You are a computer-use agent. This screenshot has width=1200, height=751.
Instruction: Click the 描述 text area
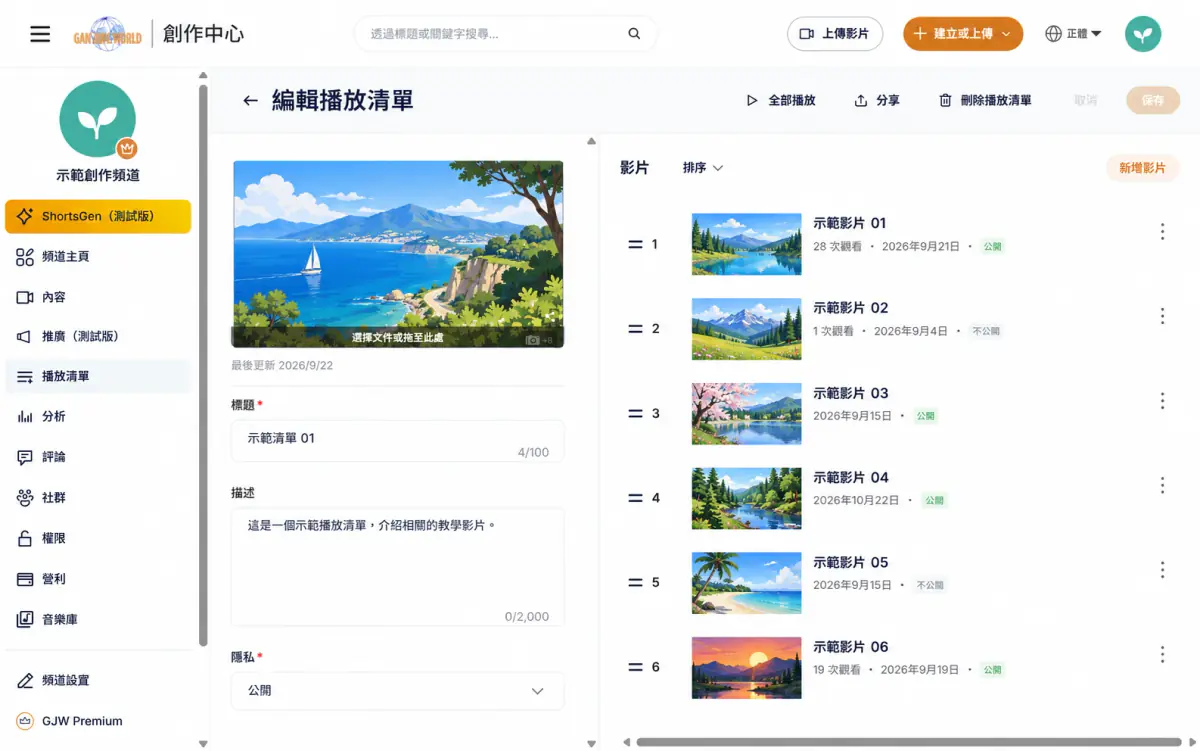(x=397, y=567)
